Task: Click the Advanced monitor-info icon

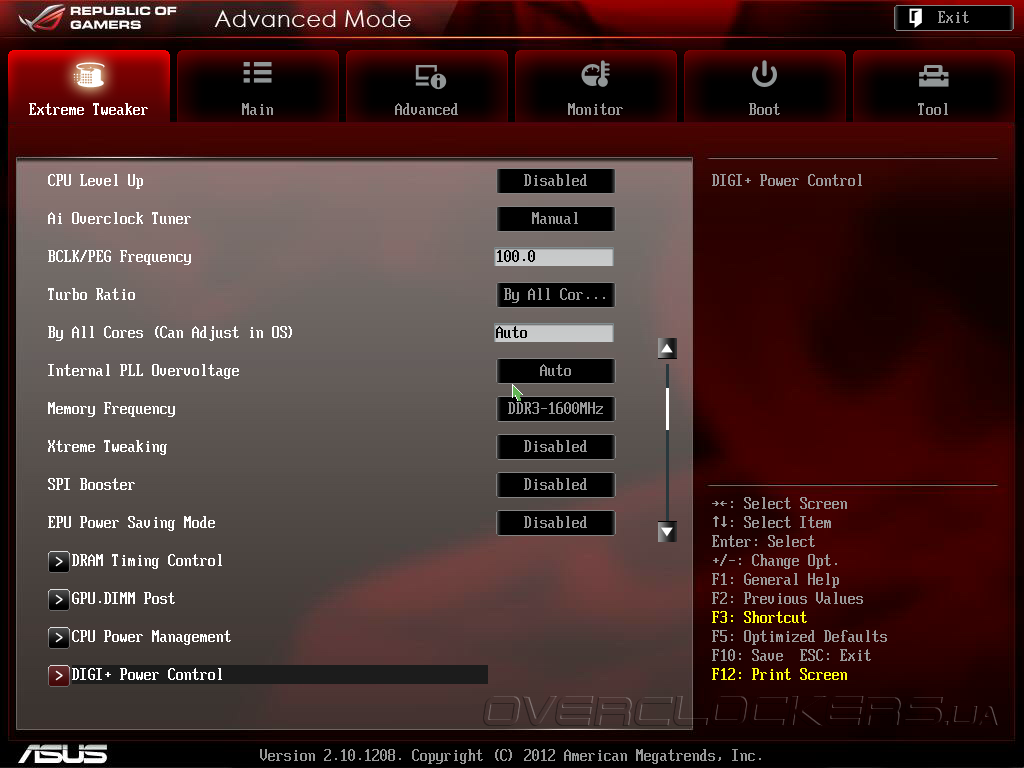Action: pos(430,76)
